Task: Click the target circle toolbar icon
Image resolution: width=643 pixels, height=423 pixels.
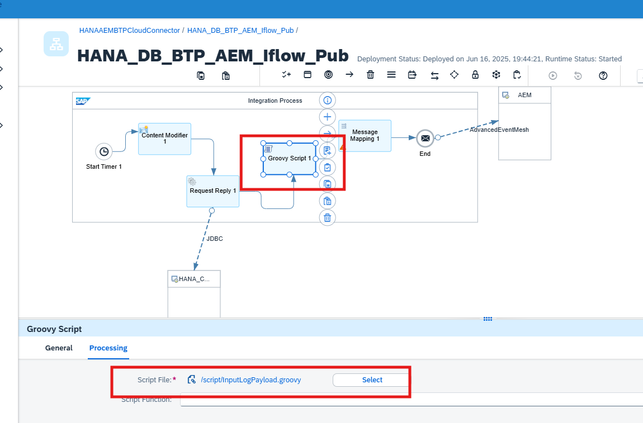Action: click(x=328, y=75)
